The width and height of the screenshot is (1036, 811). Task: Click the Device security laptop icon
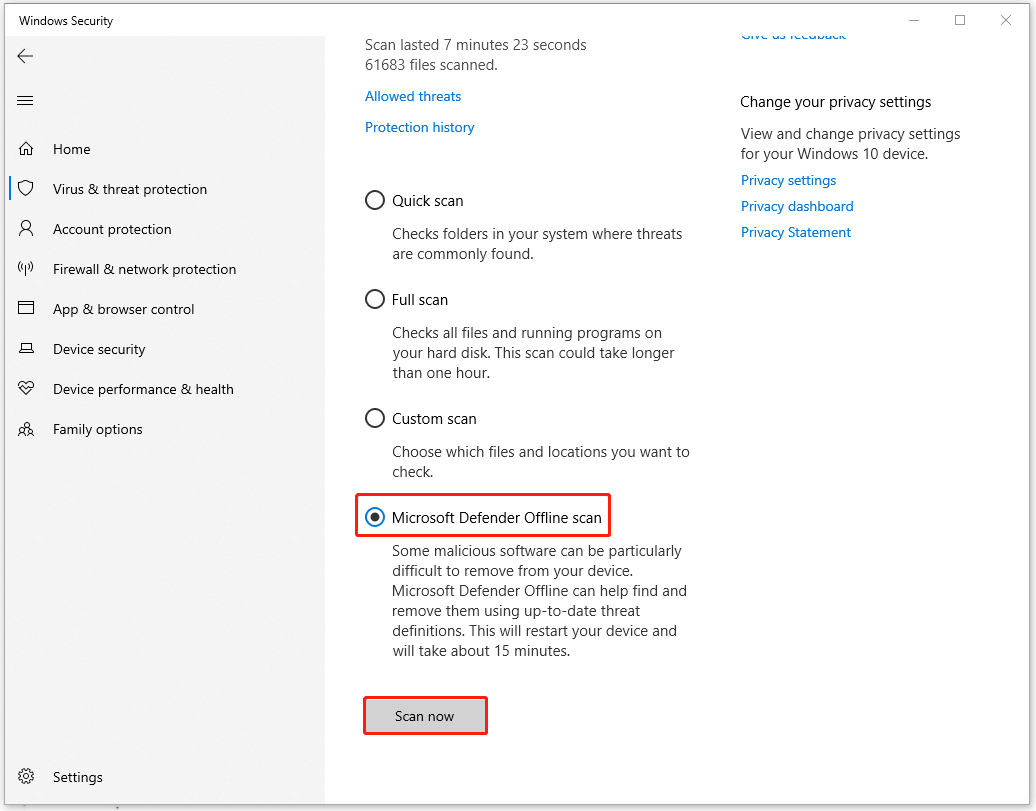click(26, 349)
